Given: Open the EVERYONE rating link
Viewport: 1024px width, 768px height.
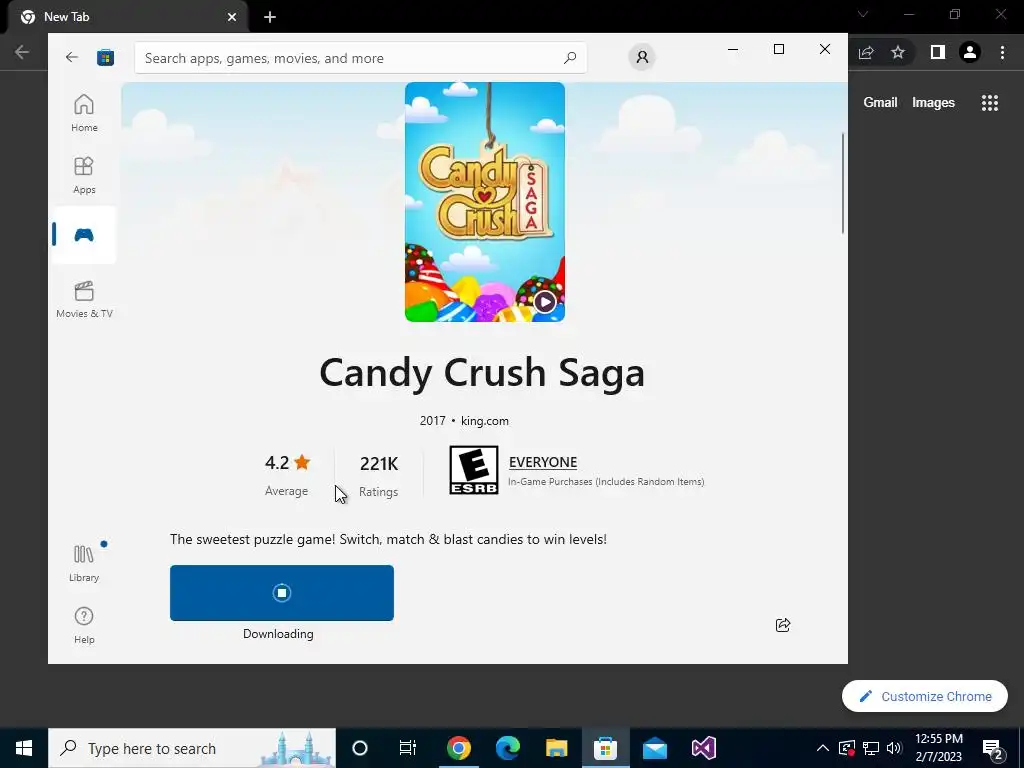Looking at the screenshot, I should point(543,462).
